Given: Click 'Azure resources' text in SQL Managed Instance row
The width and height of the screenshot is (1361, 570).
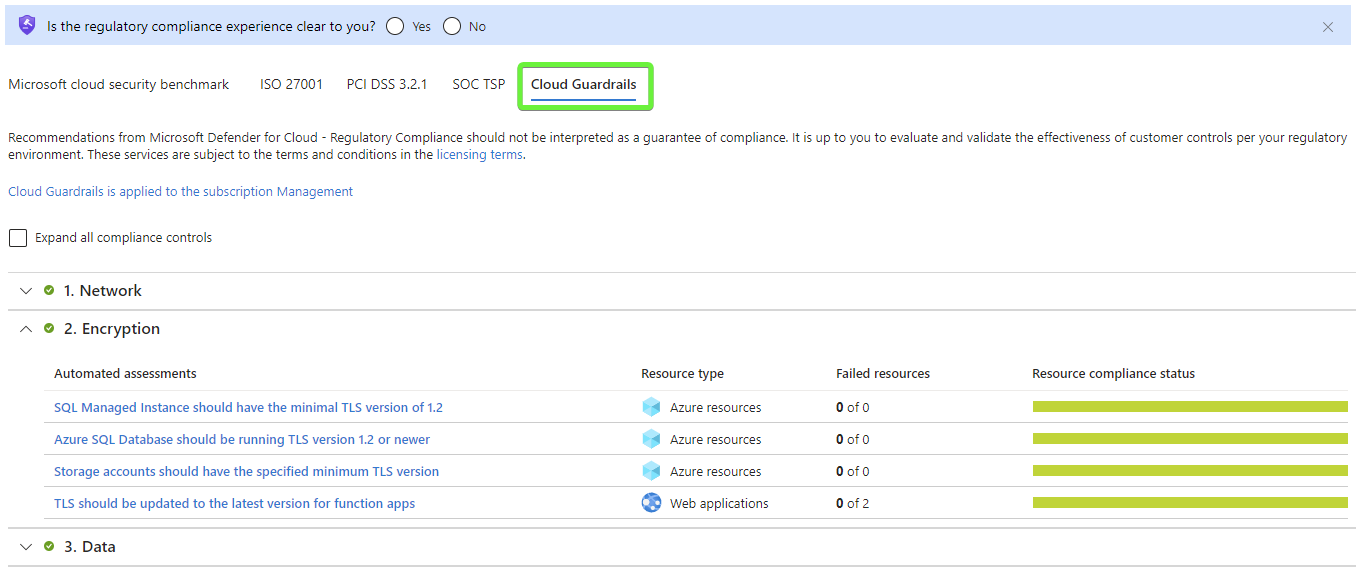Looking at the screenshot, I should (x=715, y=407).
